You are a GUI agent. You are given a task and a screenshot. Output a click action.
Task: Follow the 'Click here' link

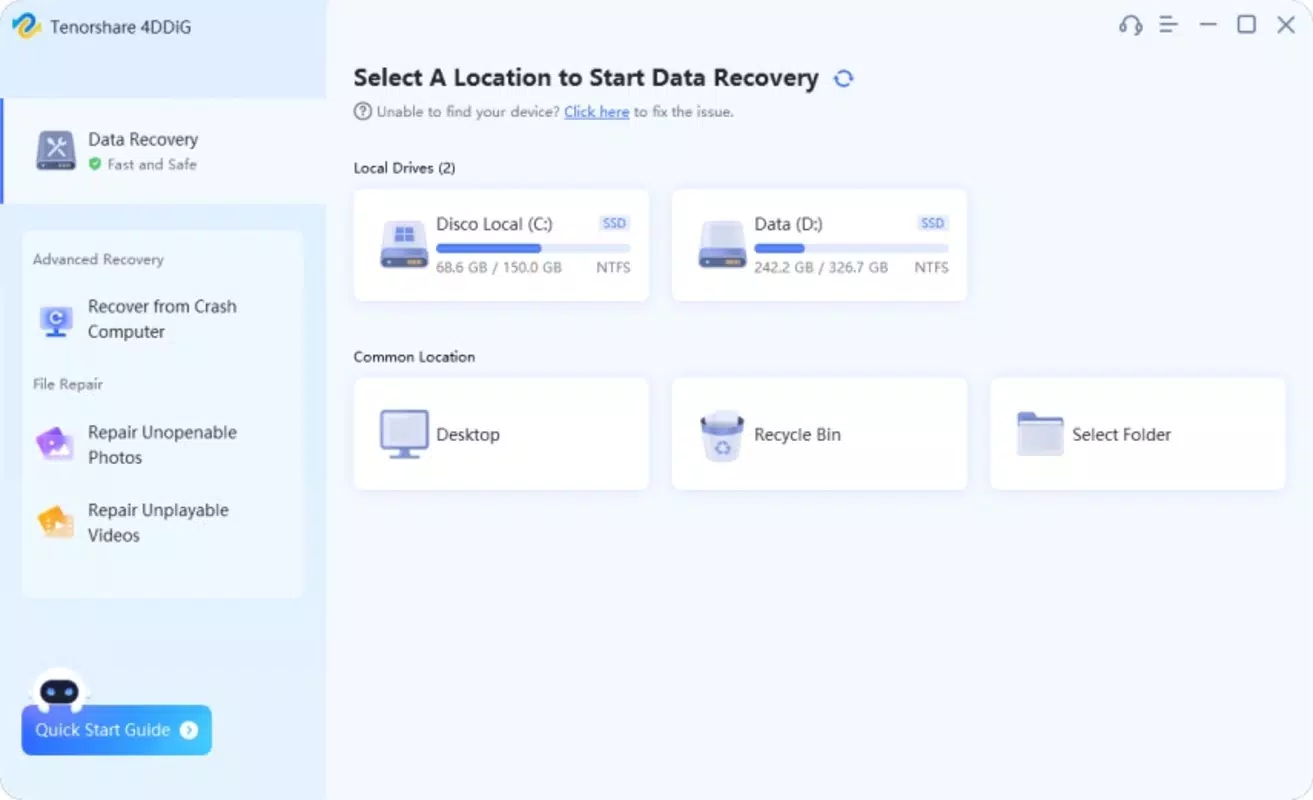[596, 112]
